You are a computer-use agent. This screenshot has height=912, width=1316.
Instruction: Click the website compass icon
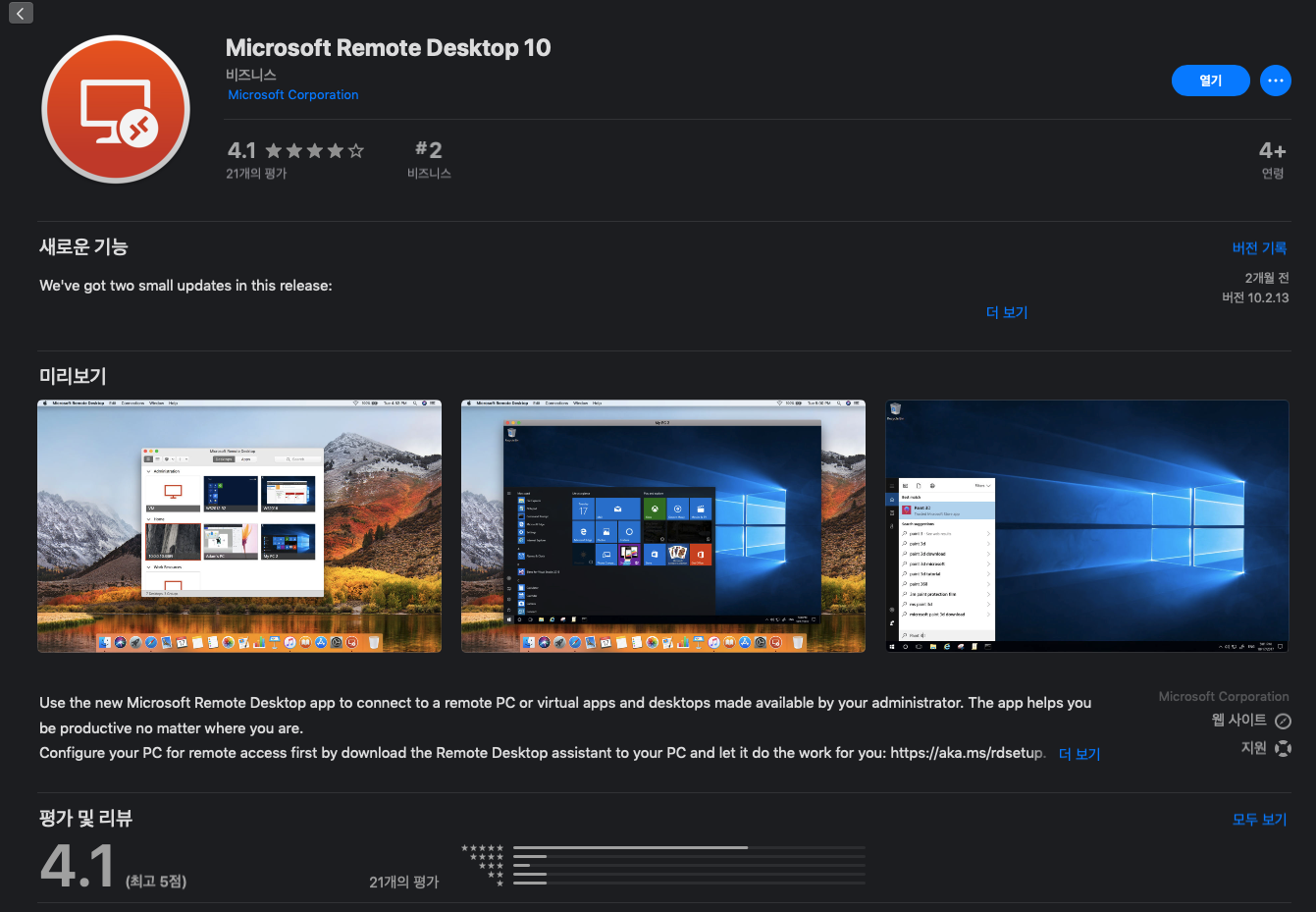[1283, 722]
